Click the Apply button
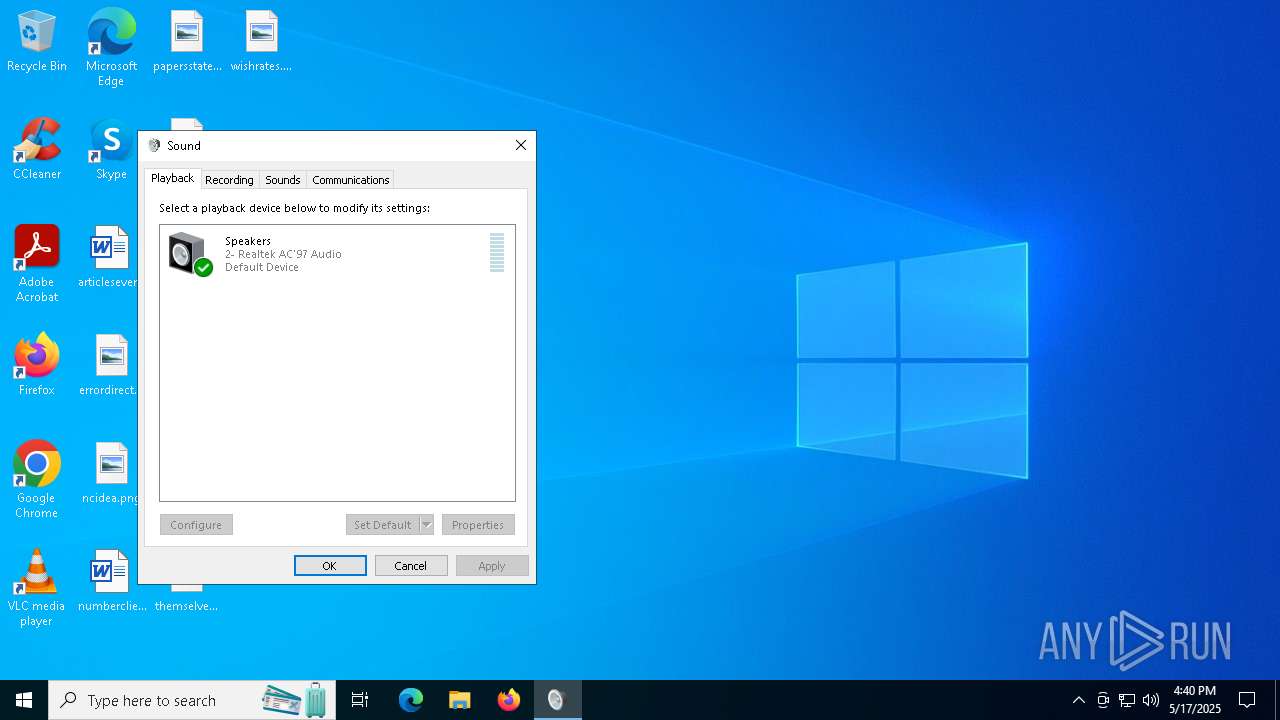The width and height of the screenshot is (1280, 720). (492, 566)
